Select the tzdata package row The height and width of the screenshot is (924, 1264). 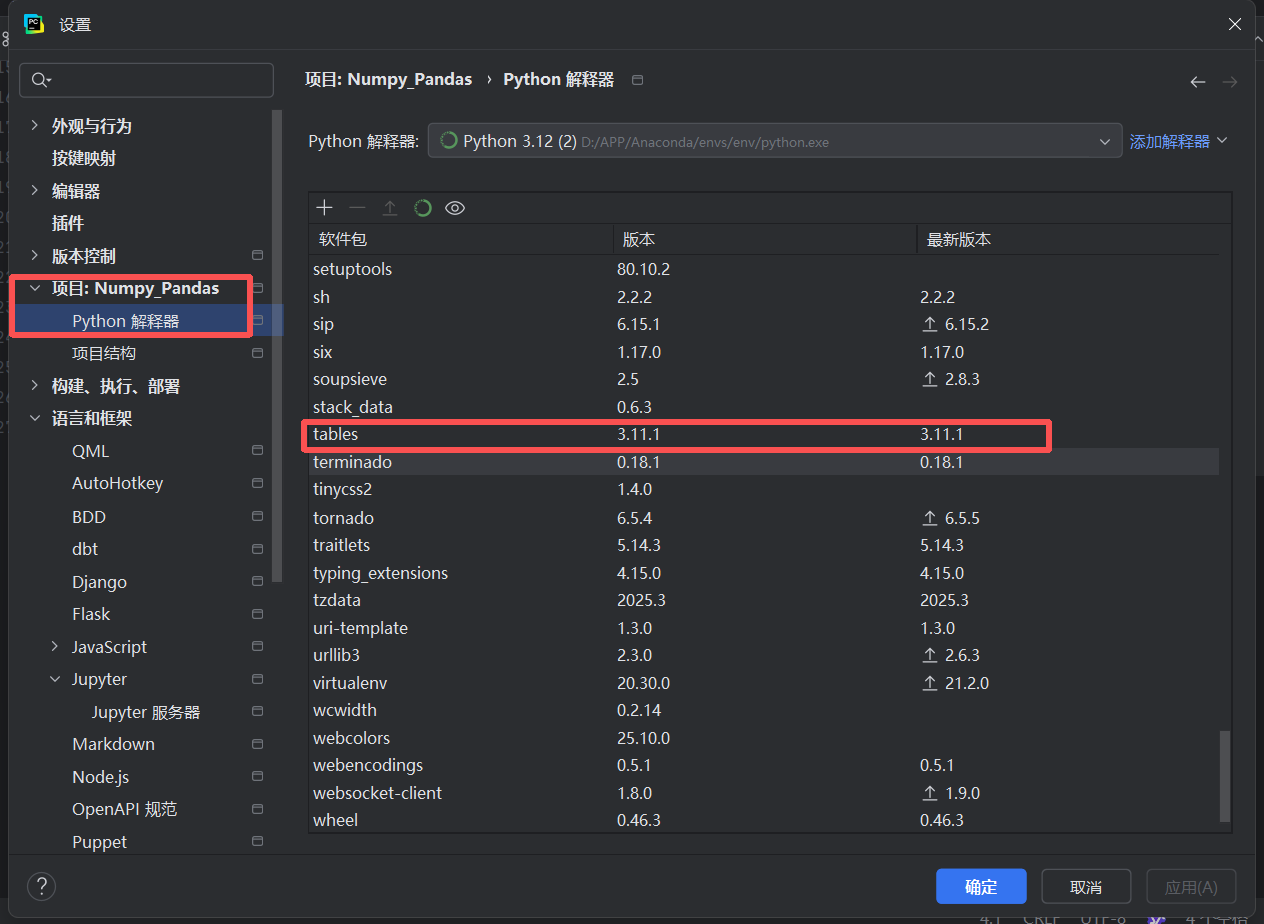tap(764, 600)
